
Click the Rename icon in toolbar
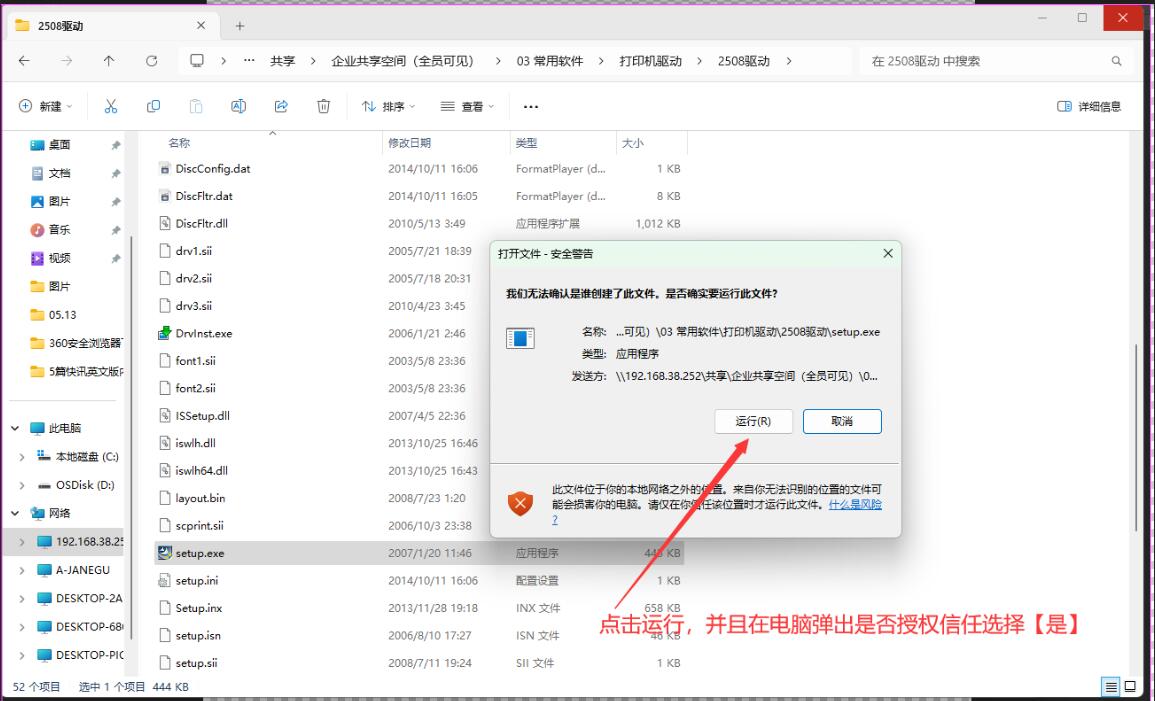pos(238,106)
